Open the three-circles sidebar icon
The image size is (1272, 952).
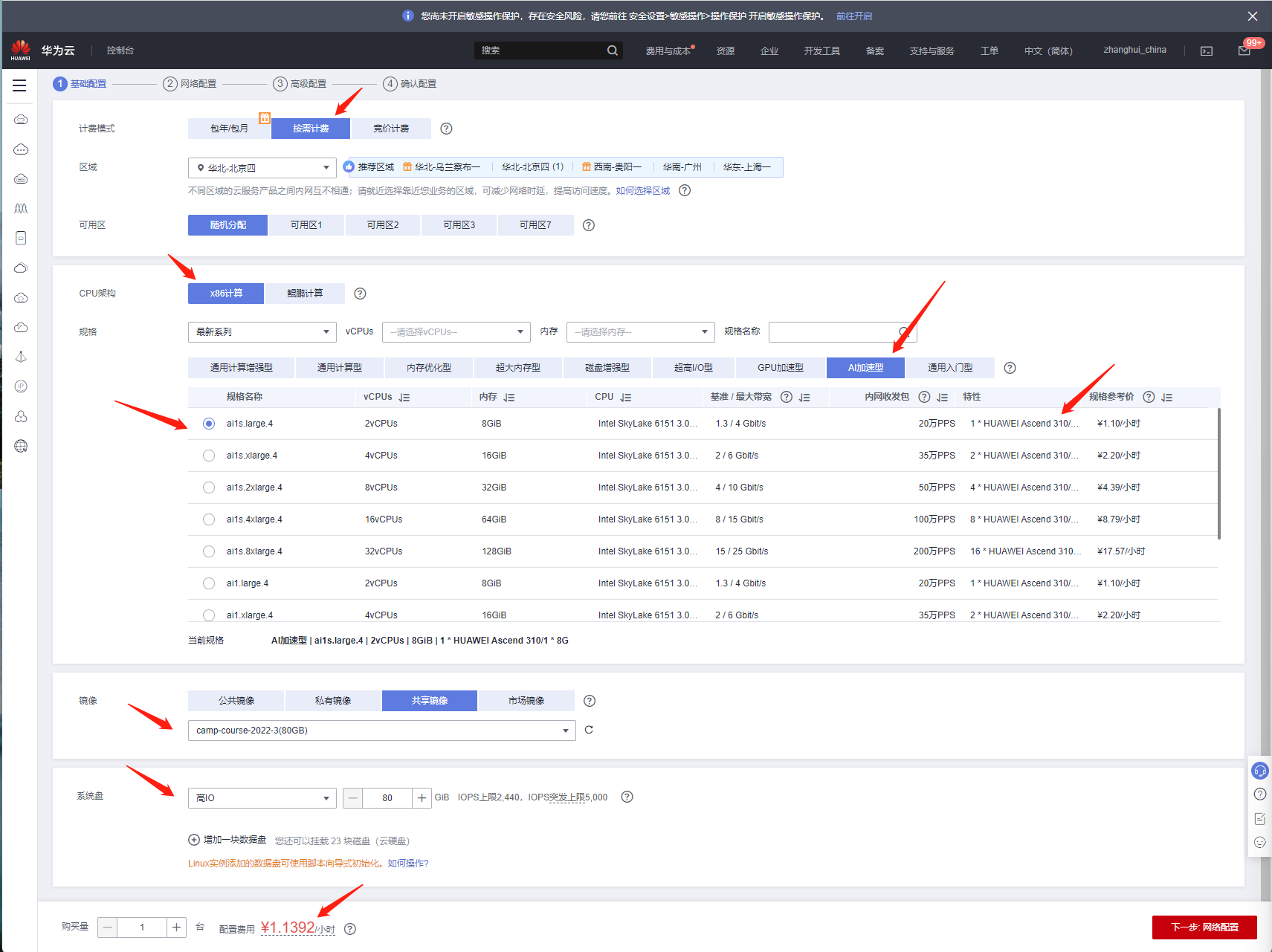click(21, 416)
